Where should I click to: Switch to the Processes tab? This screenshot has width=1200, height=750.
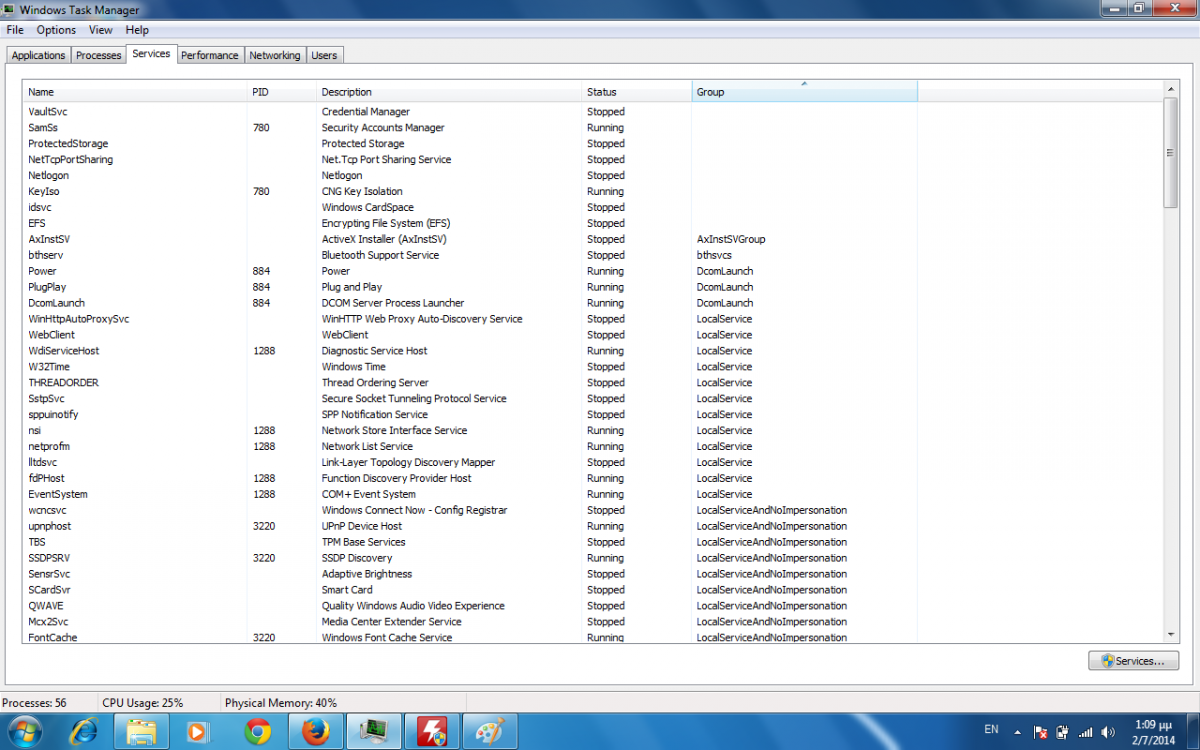click(x=99, y=55)
